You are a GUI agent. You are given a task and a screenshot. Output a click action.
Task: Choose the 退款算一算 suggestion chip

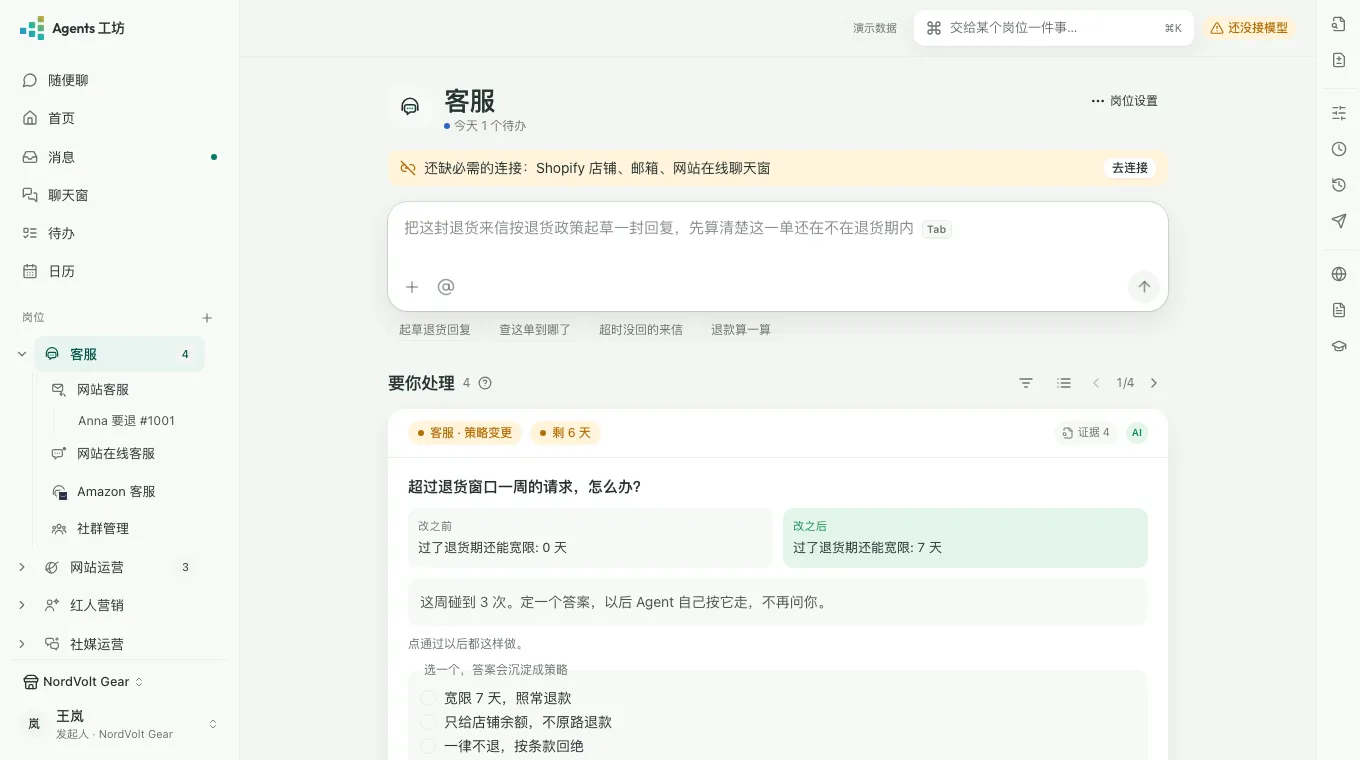coord(741,330)
